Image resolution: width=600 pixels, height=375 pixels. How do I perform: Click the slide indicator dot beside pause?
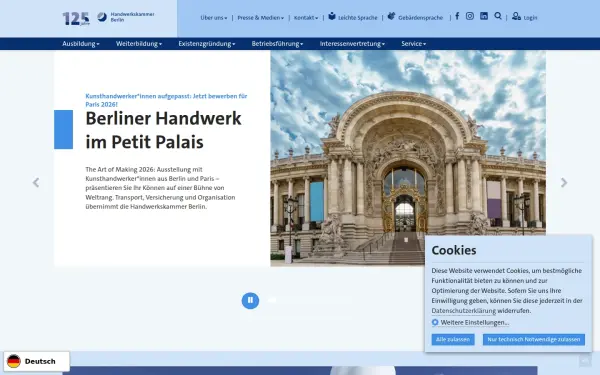pos(272,300)
